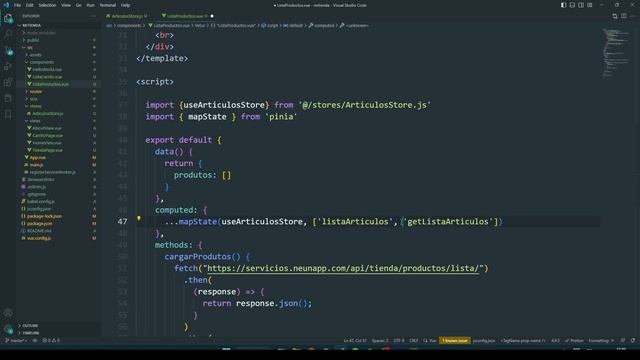Open the Go menu
This screenshot has width=640, height=360.
79,5
